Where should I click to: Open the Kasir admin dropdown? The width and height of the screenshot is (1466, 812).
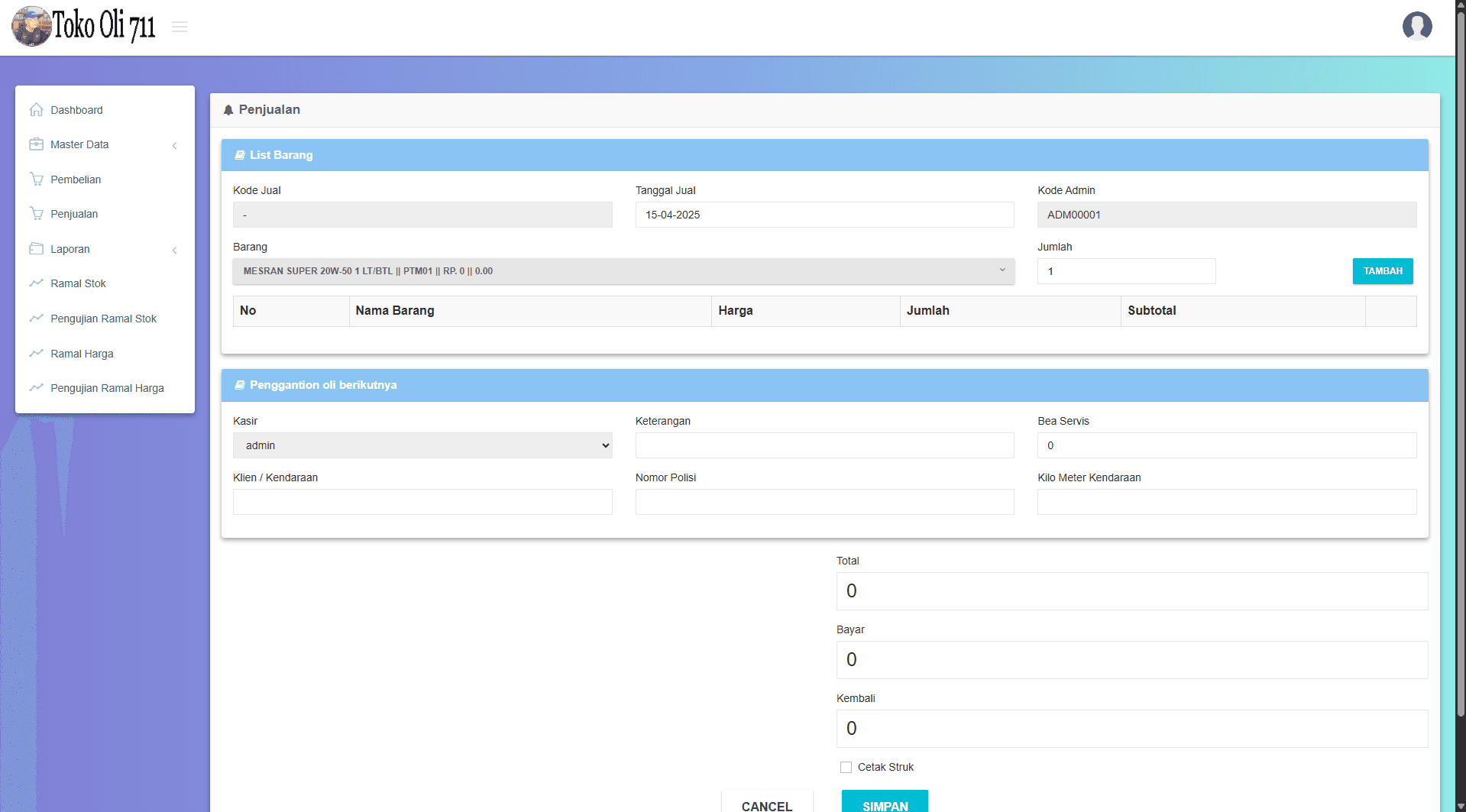422,445
